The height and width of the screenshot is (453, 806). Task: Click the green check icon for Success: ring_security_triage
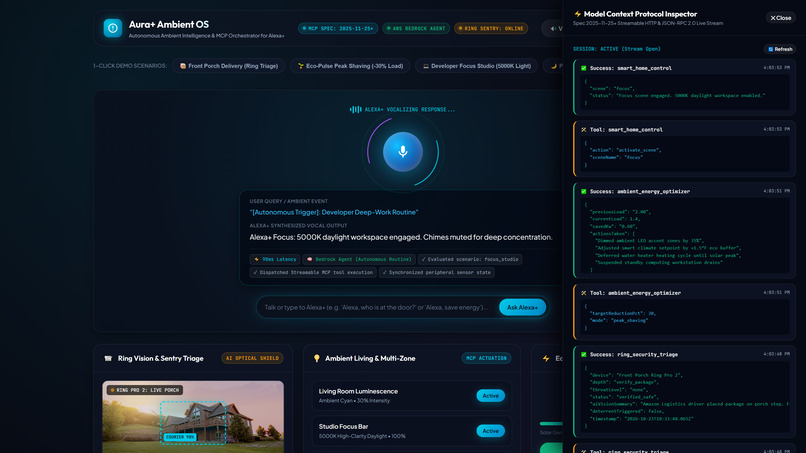583,354
